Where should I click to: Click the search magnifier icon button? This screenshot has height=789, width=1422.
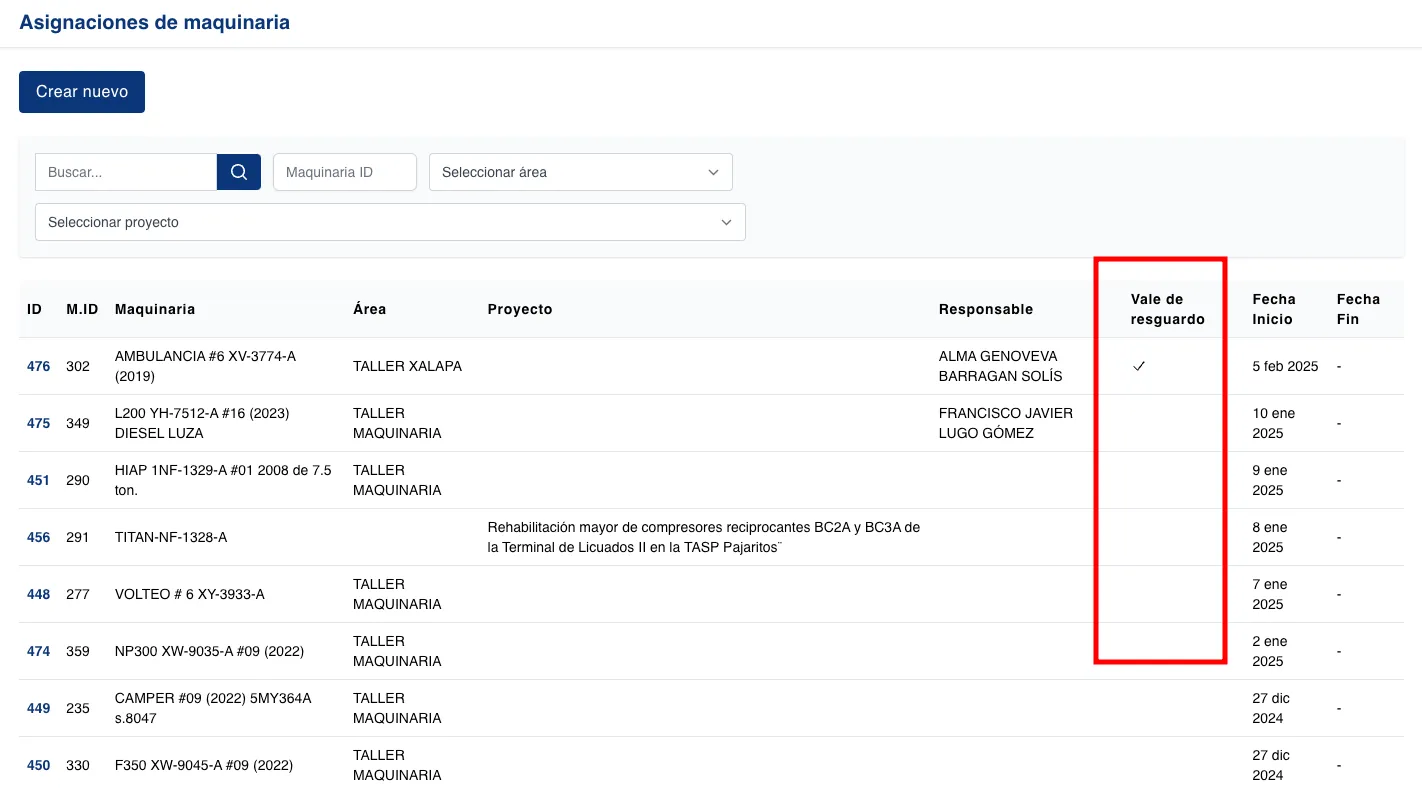[x=239, y=172]
